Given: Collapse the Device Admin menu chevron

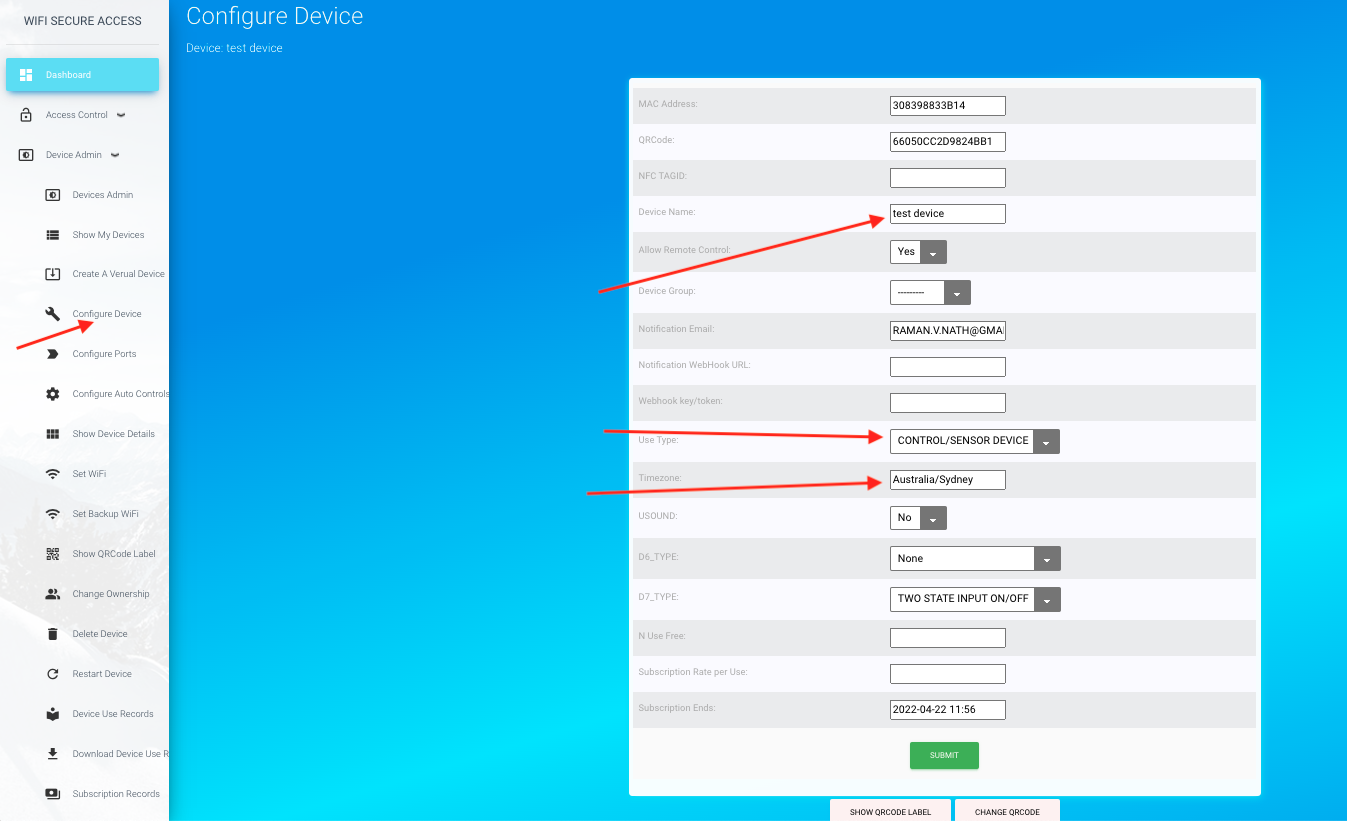Looking at the screenshot, I should (115, 155).
